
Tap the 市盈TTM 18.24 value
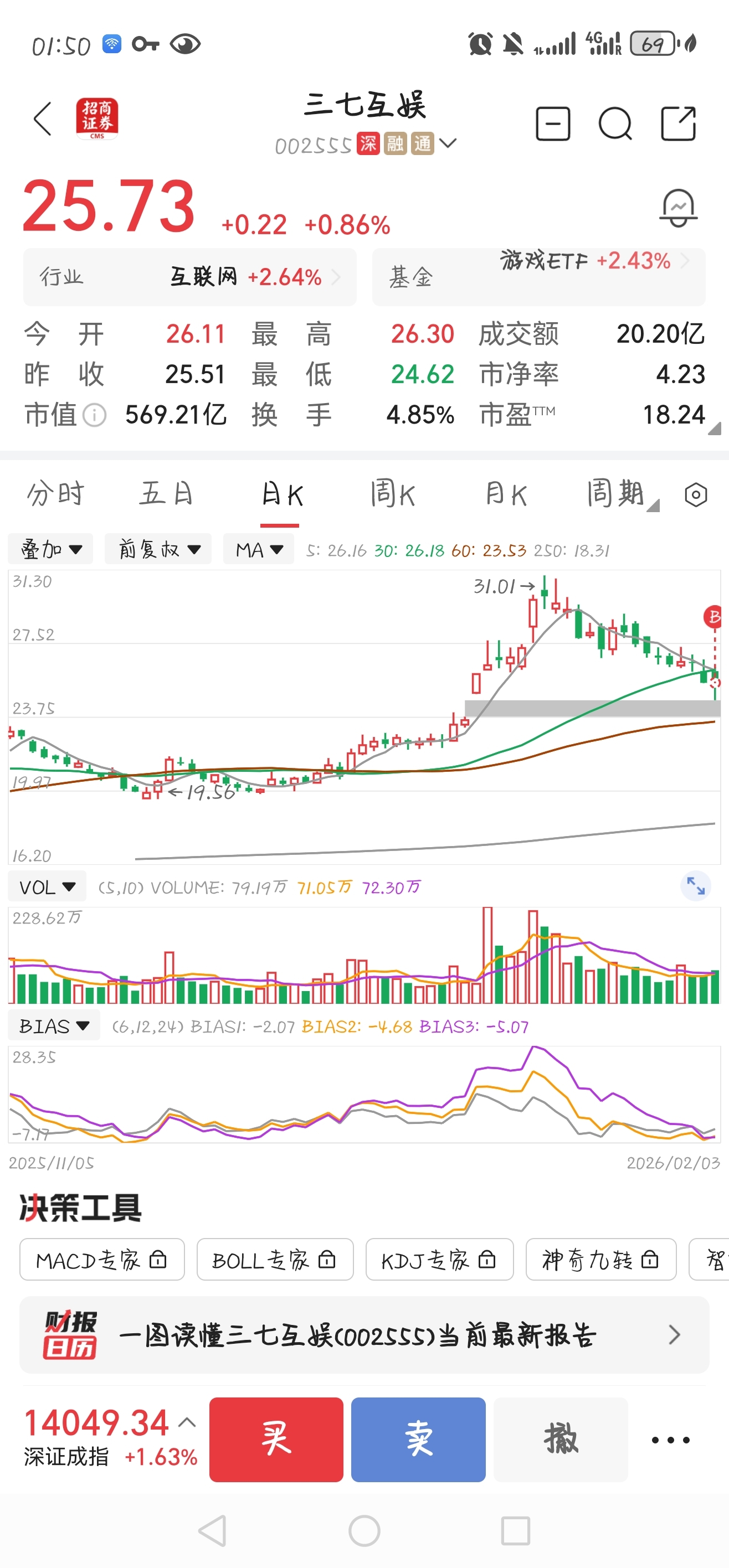674,415
